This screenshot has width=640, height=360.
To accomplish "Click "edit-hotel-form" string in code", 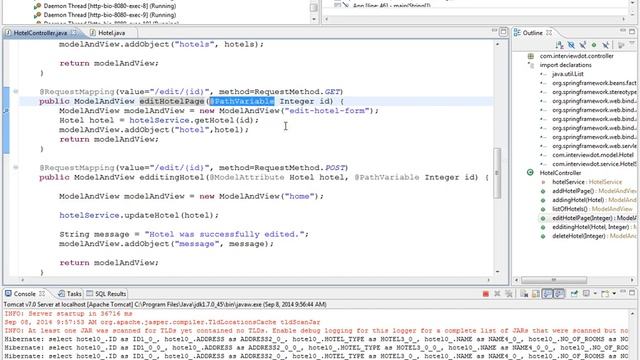I will pyautogui.click(x=328, y=111).
